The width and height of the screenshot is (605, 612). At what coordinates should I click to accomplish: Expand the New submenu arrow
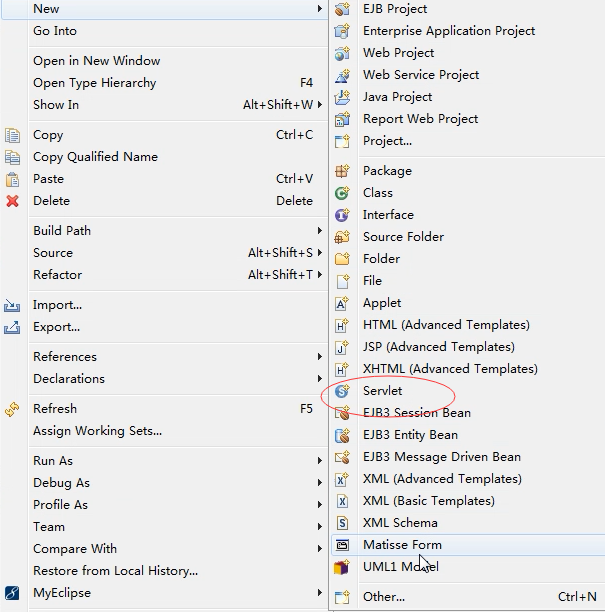pyautogui.click(x=320, y=9)
